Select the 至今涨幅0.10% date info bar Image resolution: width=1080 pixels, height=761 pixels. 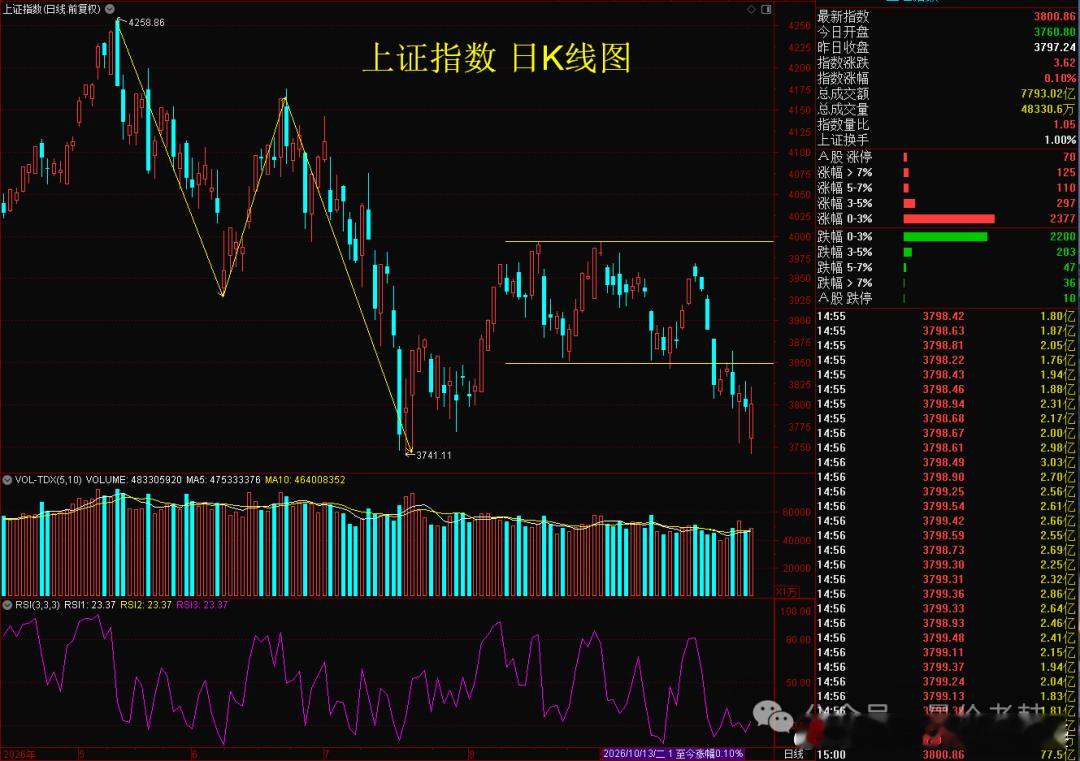(673, 754)
